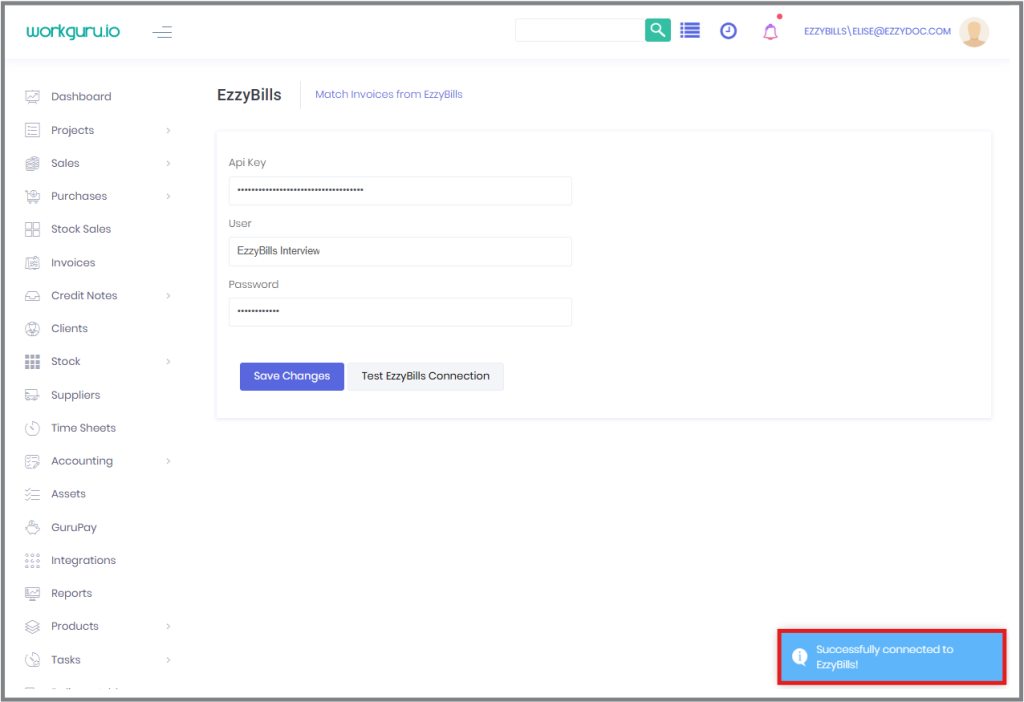This screenshot has height=702, width=1024.
Task: Click the Tasks sidebar icon
Action: click(x=32, y=660)
